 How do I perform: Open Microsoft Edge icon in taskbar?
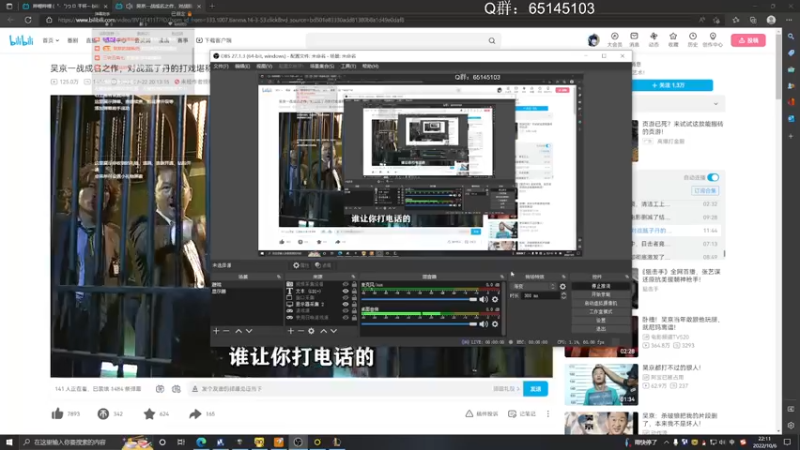[x=201, y=442]
